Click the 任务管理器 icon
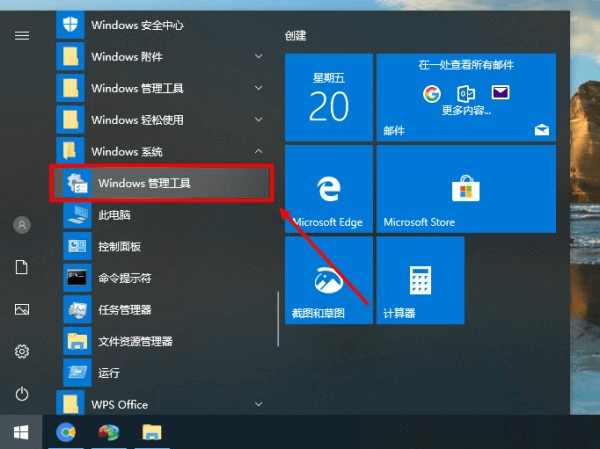Image resolution: width=600 pixels, height=449 pixels. [77, 309]
